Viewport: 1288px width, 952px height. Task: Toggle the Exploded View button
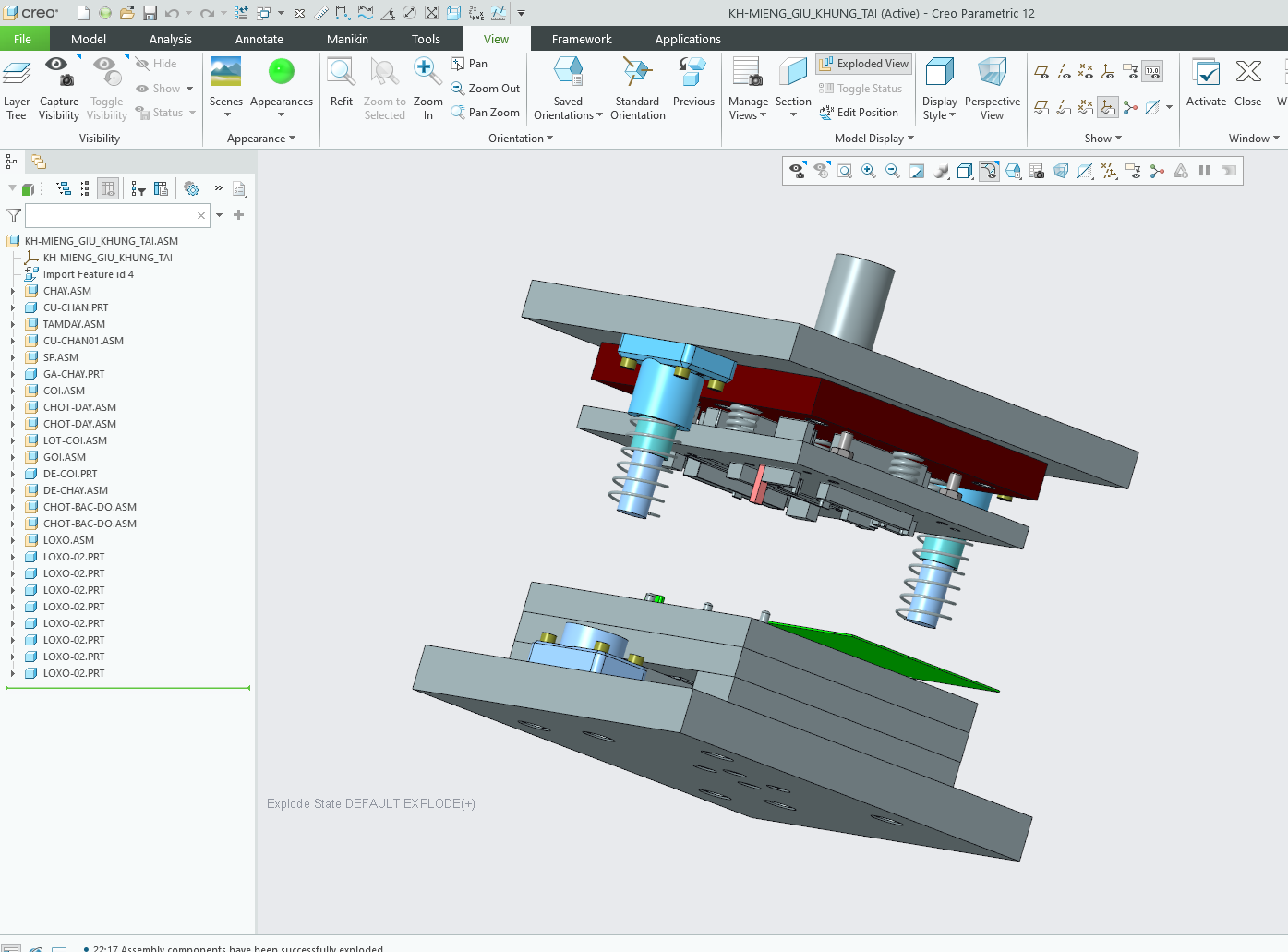[x=864, y=64]
